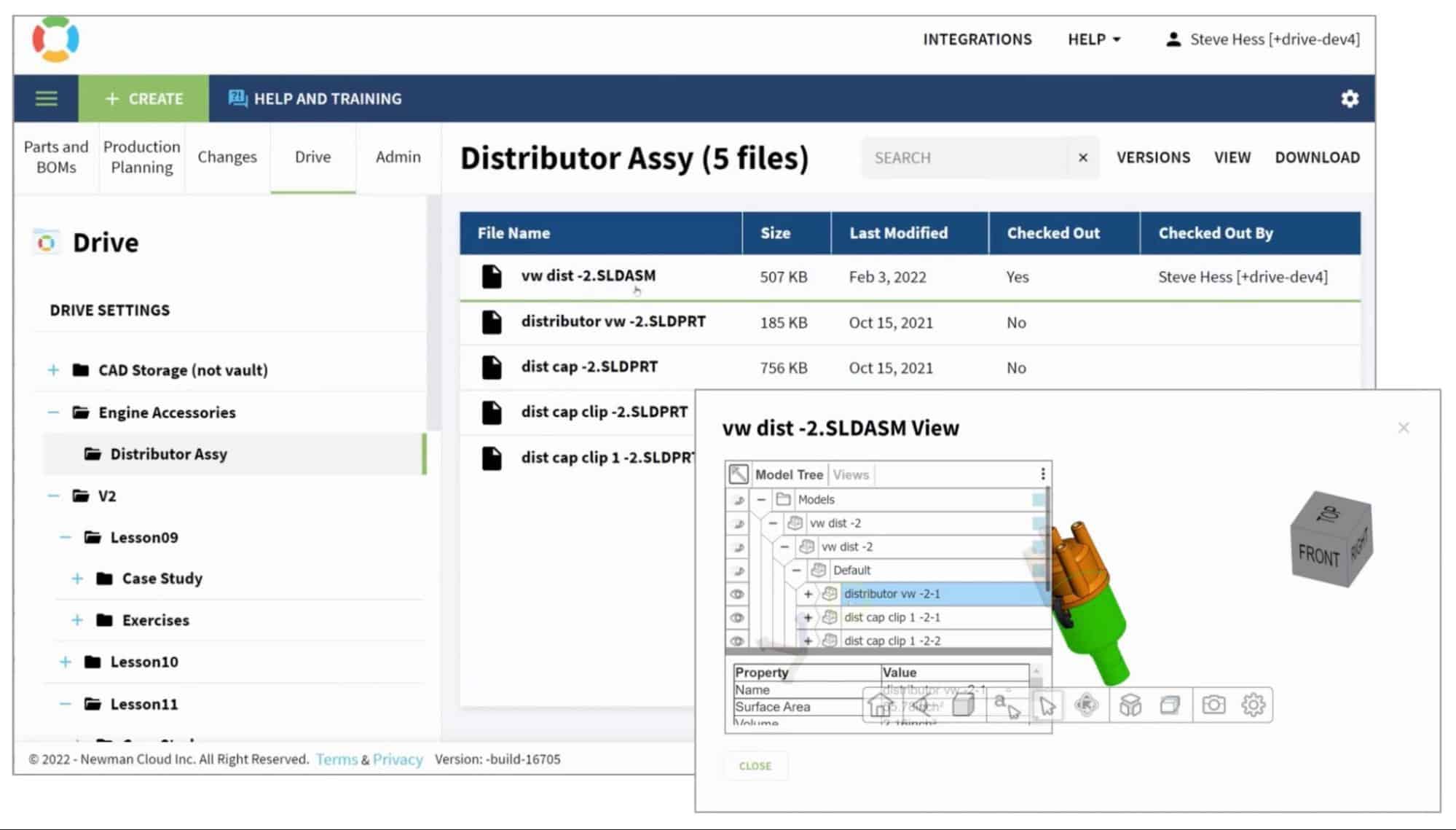
Task: Open the settings gear in blue bar
Action: coord(1350,98)
